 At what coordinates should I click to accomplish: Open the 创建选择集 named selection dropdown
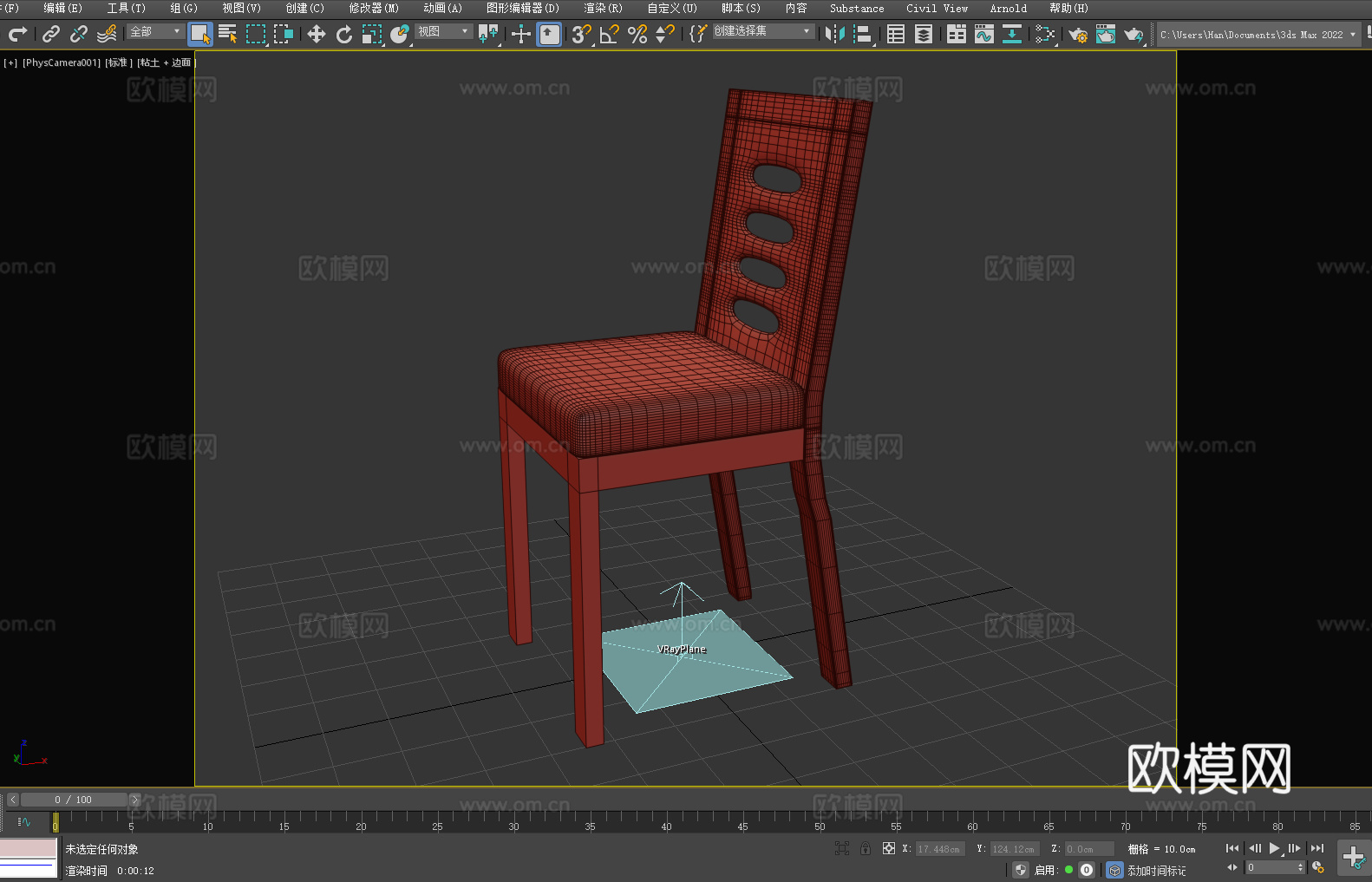[x=762, y=31]
